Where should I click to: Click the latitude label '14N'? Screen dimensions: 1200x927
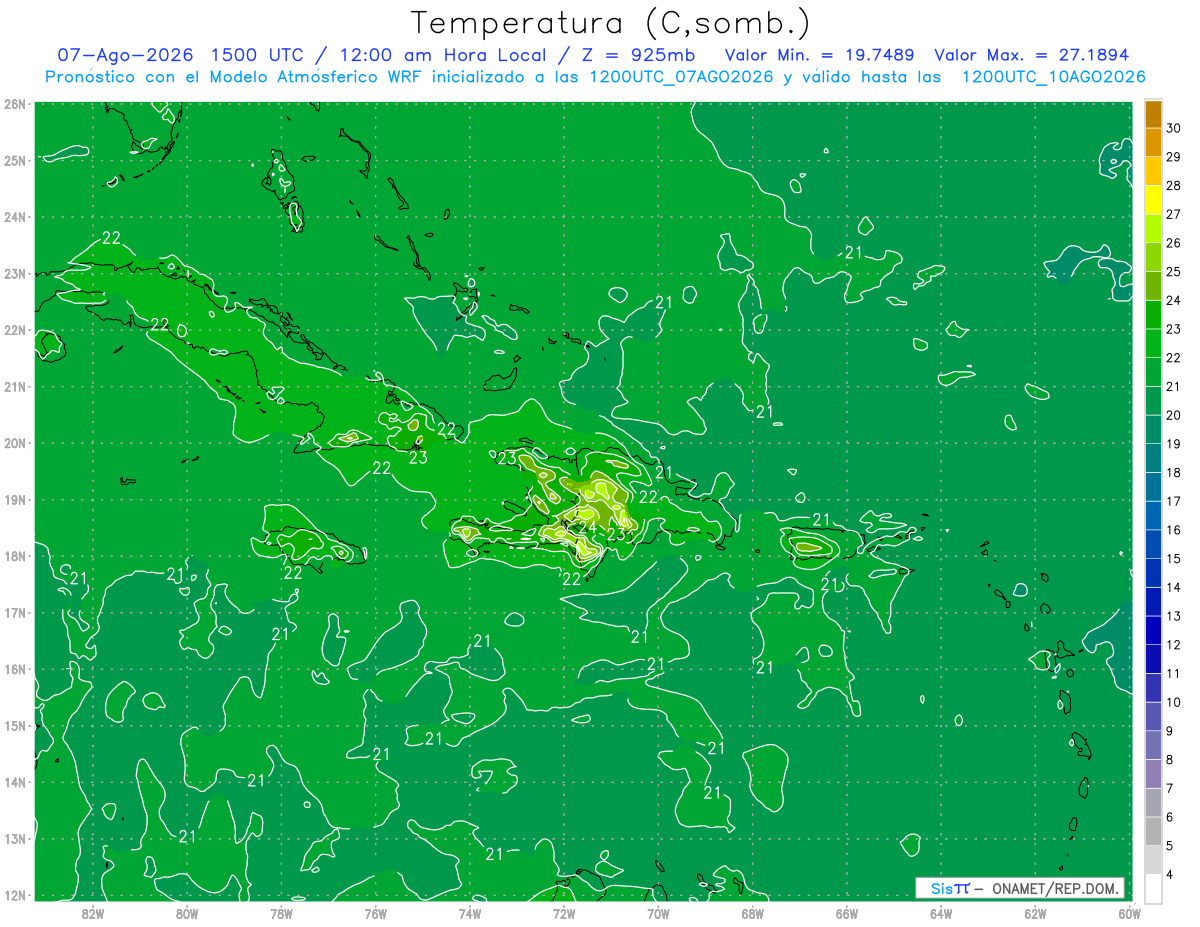click(14, 782)
